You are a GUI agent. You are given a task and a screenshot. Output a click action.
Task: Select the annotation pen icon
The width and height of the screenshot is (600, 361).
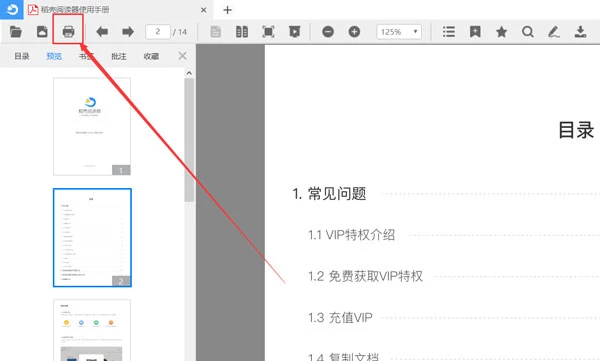(554, 31)
